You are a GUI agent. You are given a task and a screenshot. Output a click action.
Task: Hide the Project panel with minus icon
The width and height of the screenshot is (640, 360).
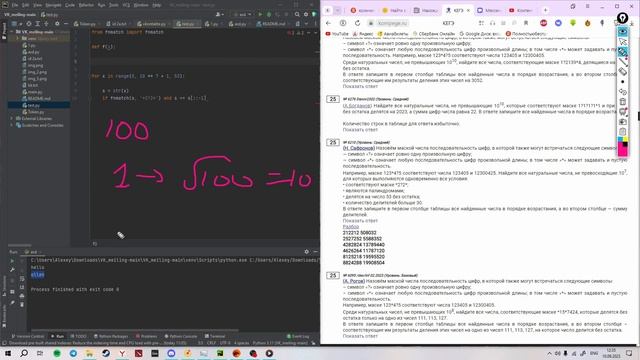(x=65, y=24)
